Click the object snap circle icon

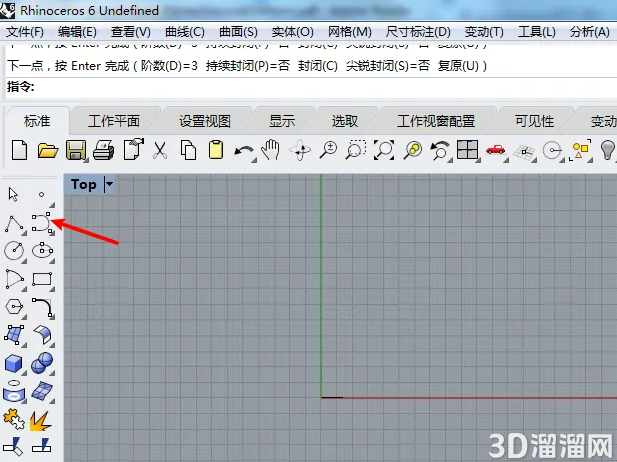point(552,150)
